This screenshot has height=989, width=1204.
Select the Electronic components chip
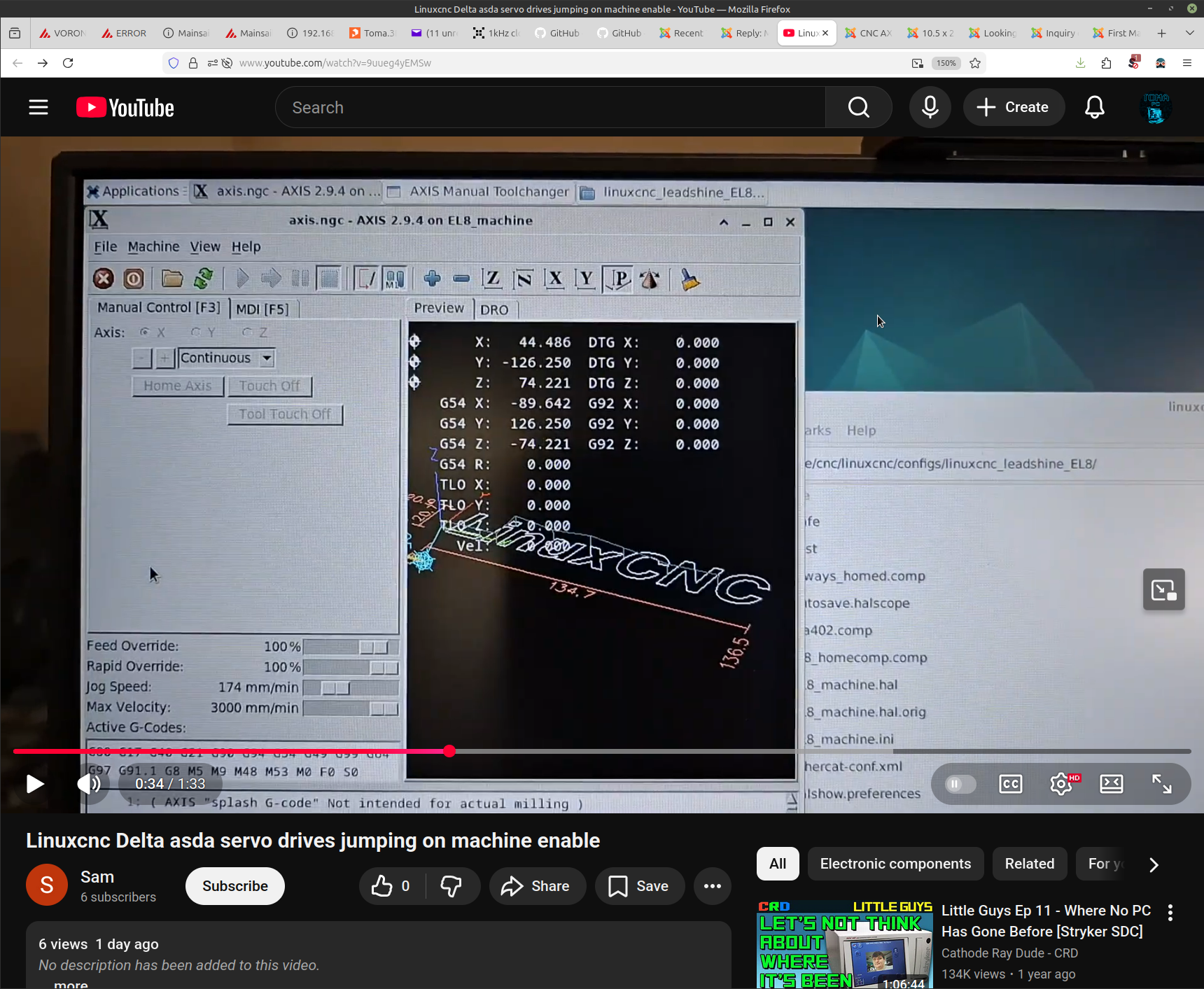[x=895, y=864]
